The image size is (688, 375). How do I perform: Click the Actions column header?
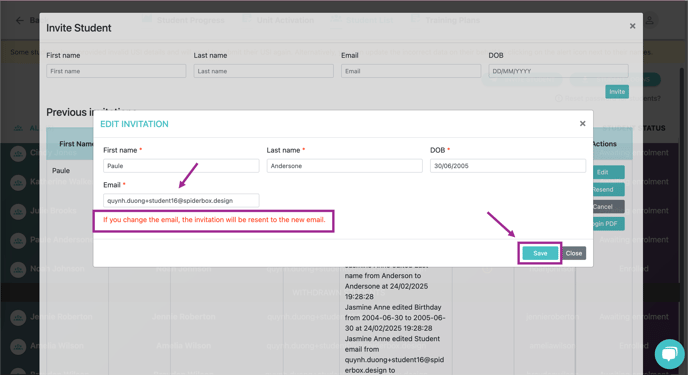point(604,144)
